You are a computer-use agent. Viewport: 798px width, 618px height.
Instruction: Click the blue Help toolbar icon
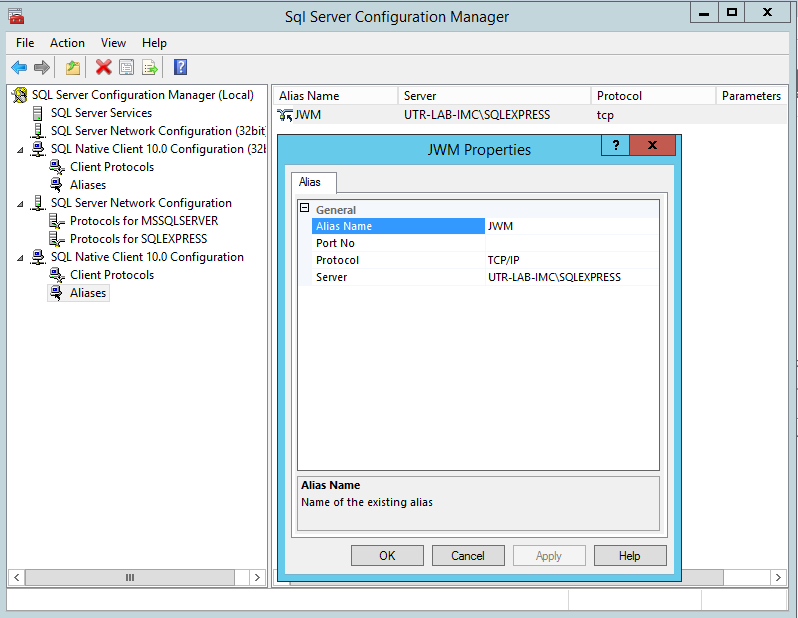[x=180, y=67]
